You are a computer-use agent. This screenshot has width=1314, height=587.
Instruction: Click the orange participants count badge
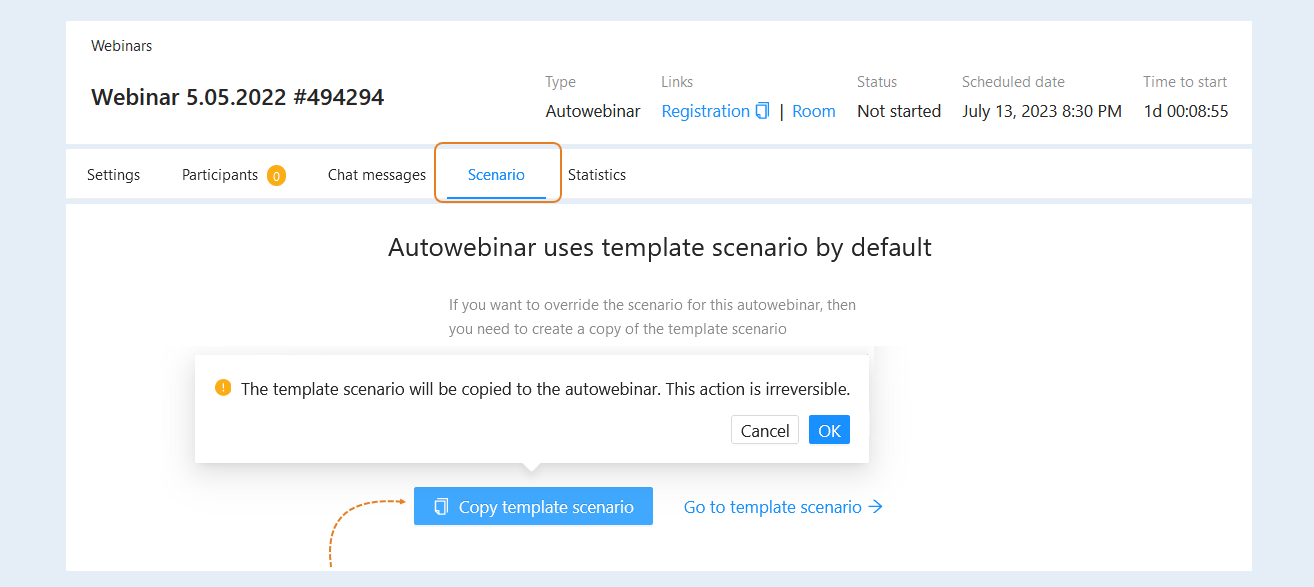click(x=276, y=176)
